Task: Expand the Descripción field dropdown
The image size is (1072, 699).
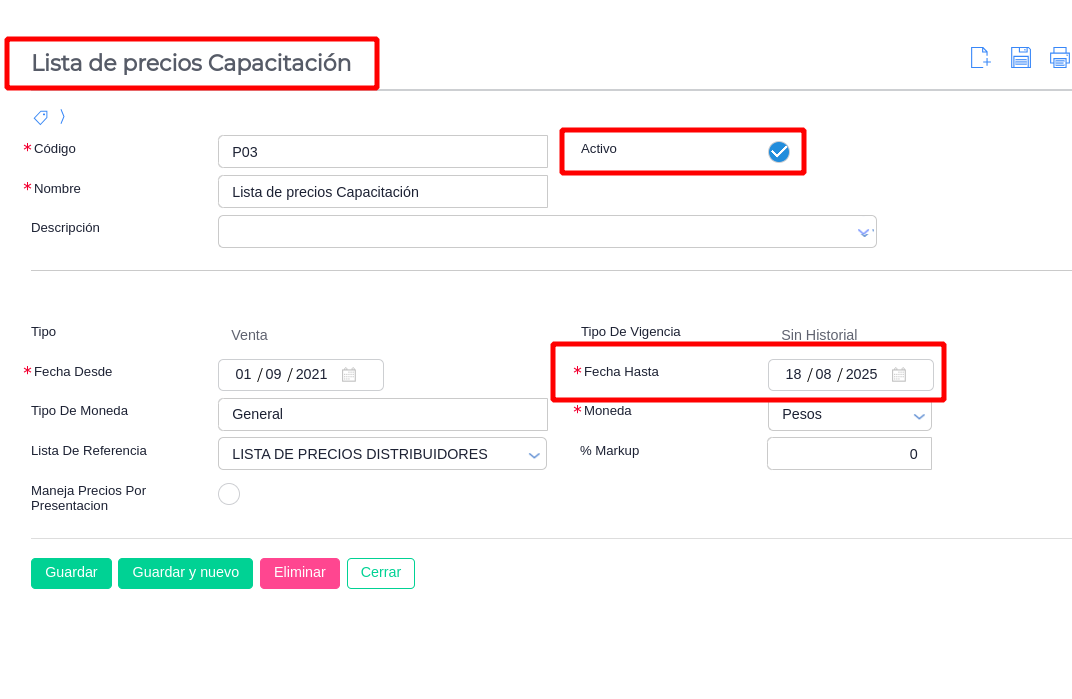Action: [x=863, y=232]
